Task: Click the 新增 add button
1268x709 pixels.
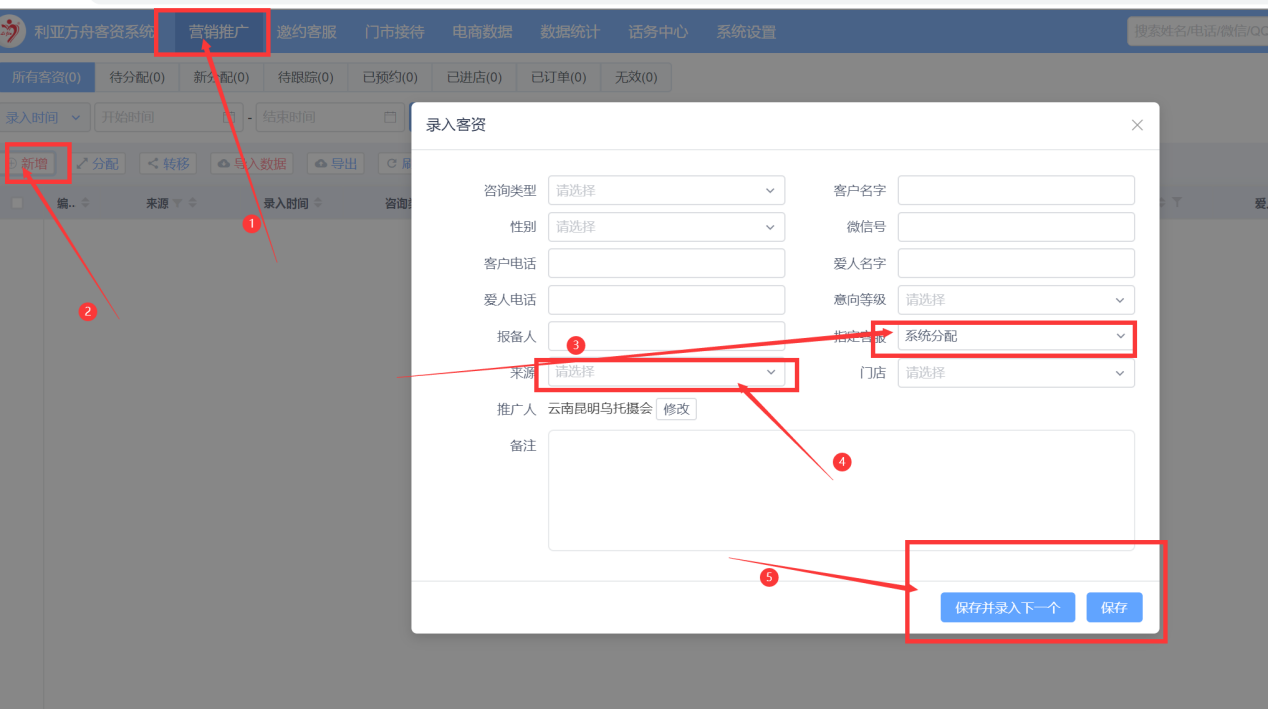Action: click(34, 164)
